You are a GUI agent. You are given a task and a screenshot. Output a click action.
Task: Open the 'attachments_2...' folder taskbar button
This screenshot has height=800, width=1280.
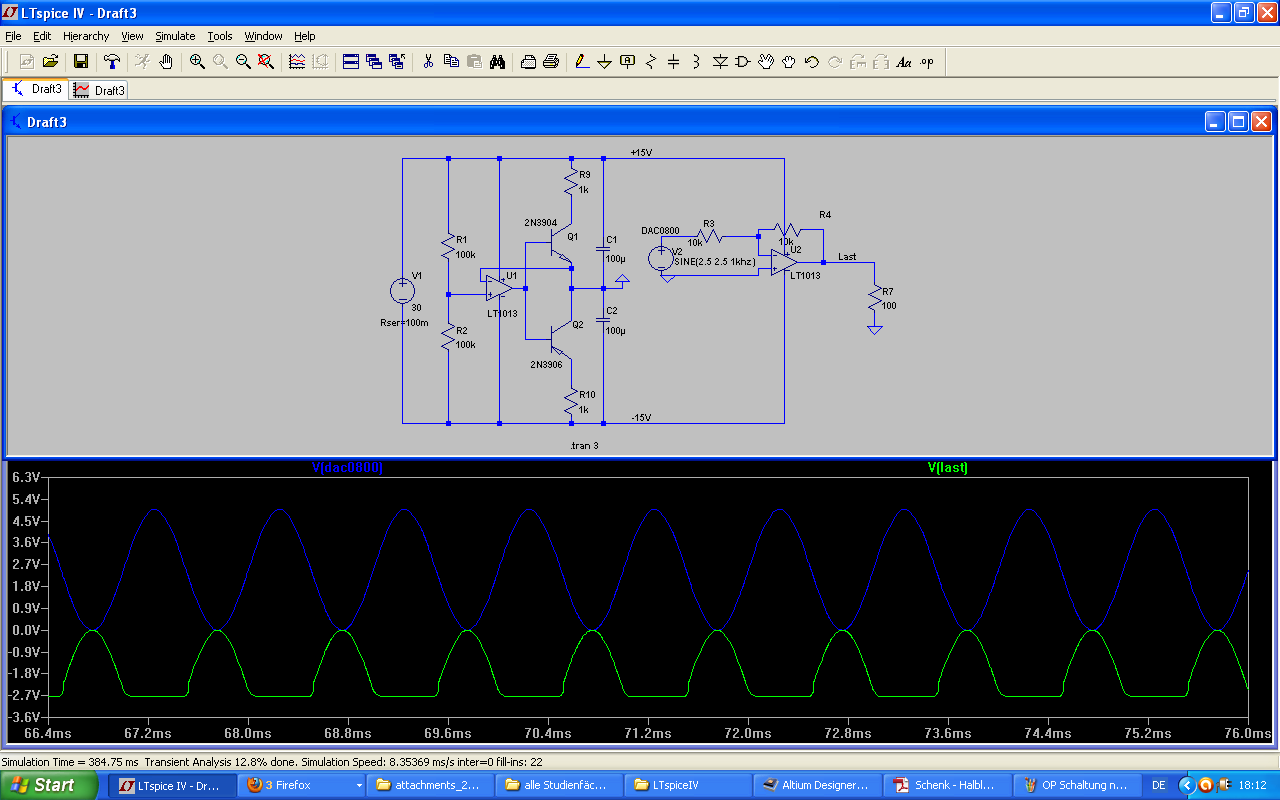(433, 785)
